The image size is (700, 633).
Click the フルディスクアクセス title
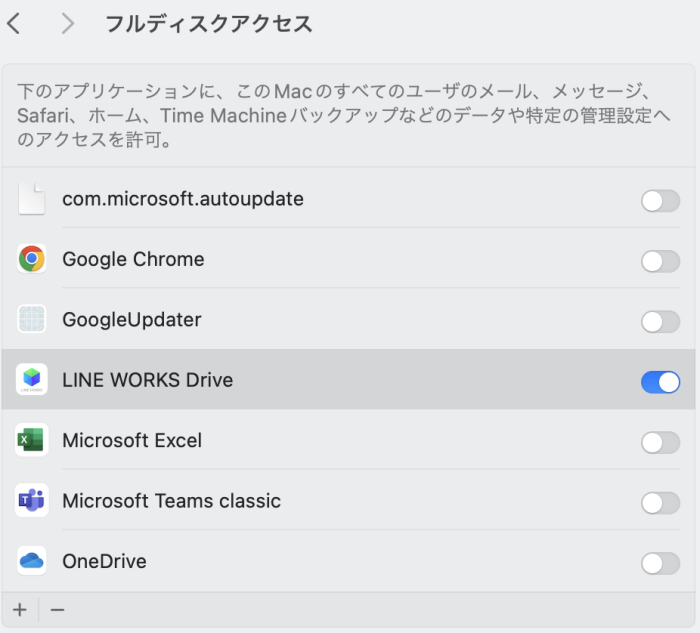tap(209, 24)
